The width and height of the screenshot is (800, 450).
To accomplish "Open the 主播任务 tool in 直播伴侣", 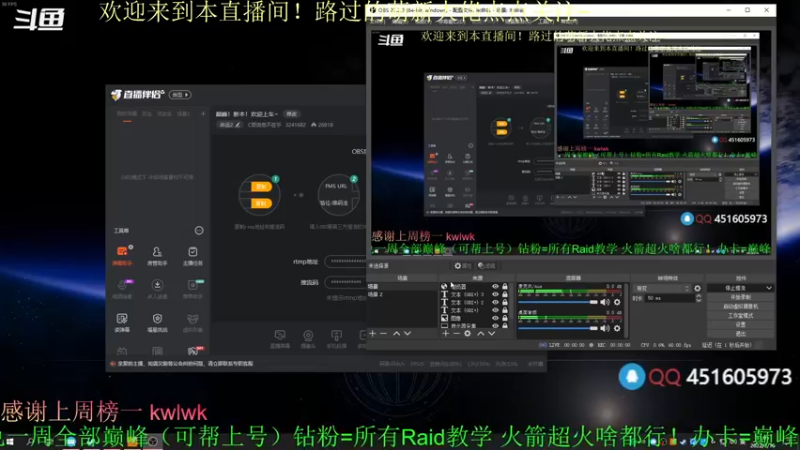I will click(x=192, y=255).
